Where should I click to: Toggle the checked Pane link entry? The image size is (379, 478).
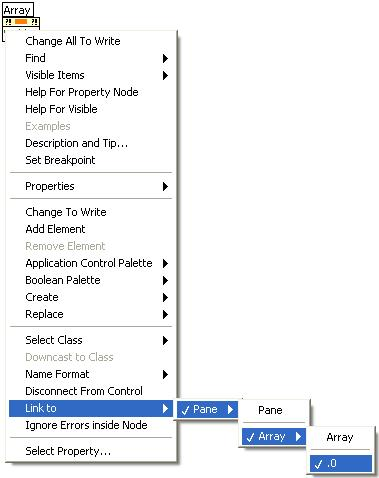click(207, 409)
